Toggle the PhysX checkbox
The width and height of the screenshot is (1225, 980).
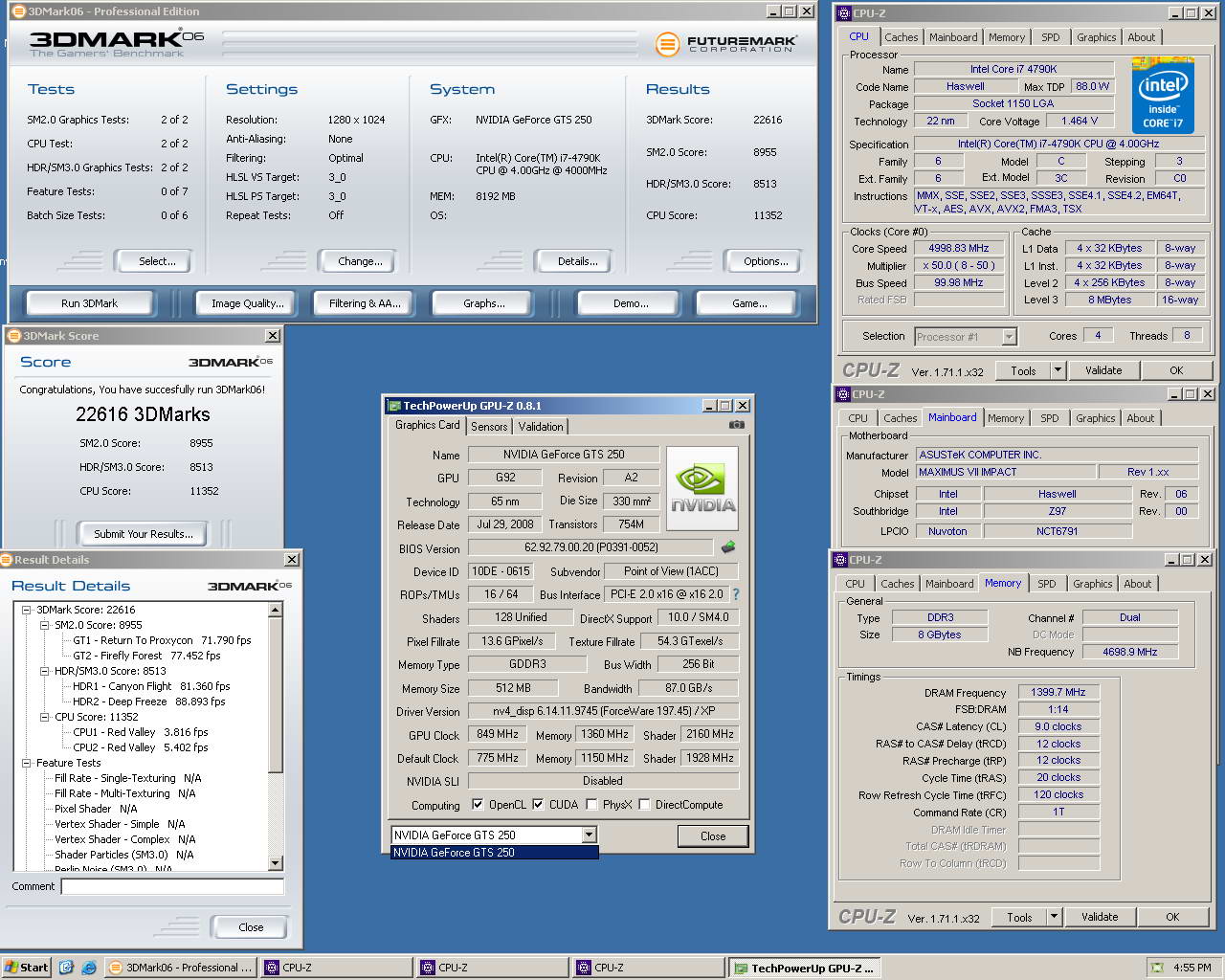[591, 805]
